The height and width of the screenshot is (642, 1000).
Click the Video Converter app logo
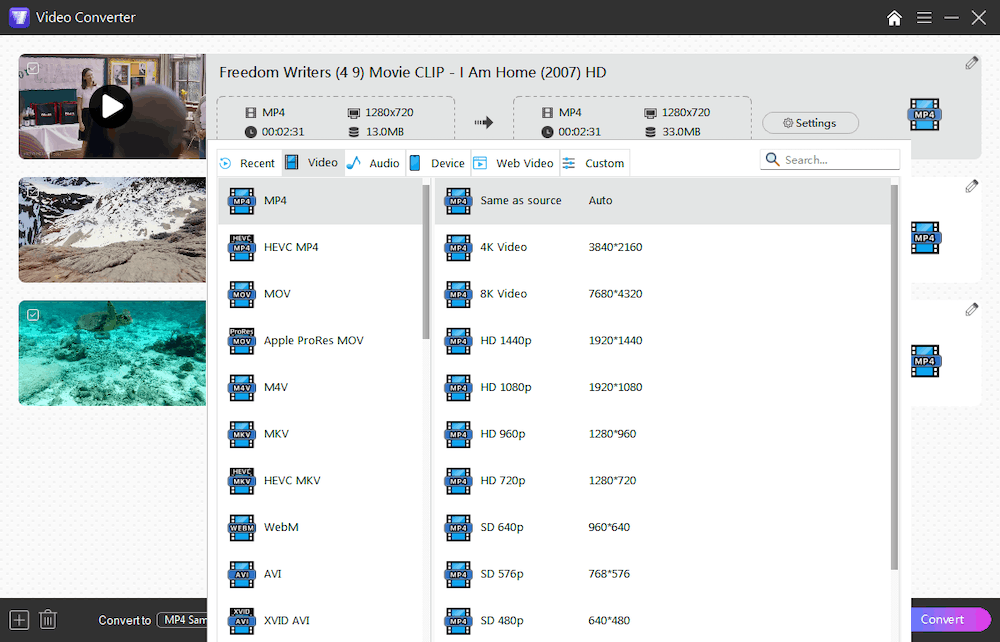19,17
